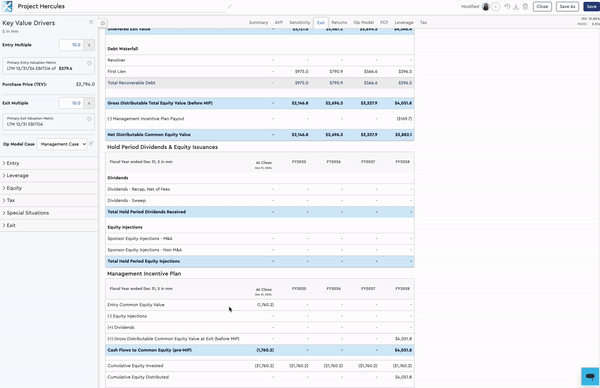Screen dimensions: 600x388
Task: Expand the Entry section
Action: 49,163
